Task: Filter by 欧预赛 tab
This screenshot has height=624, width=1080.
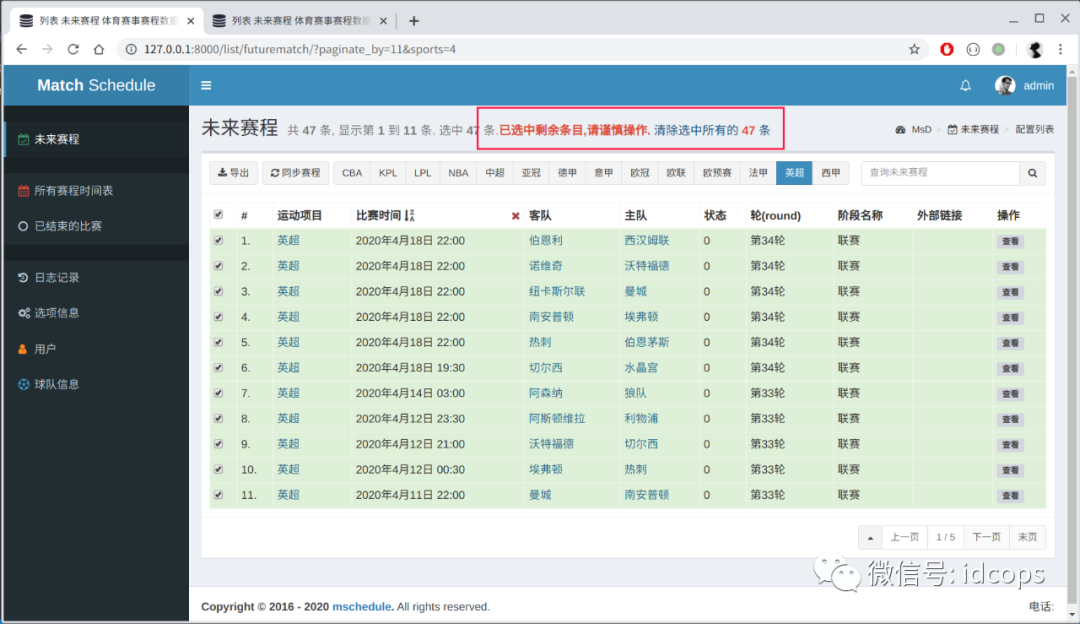Action: pos(717,173)
